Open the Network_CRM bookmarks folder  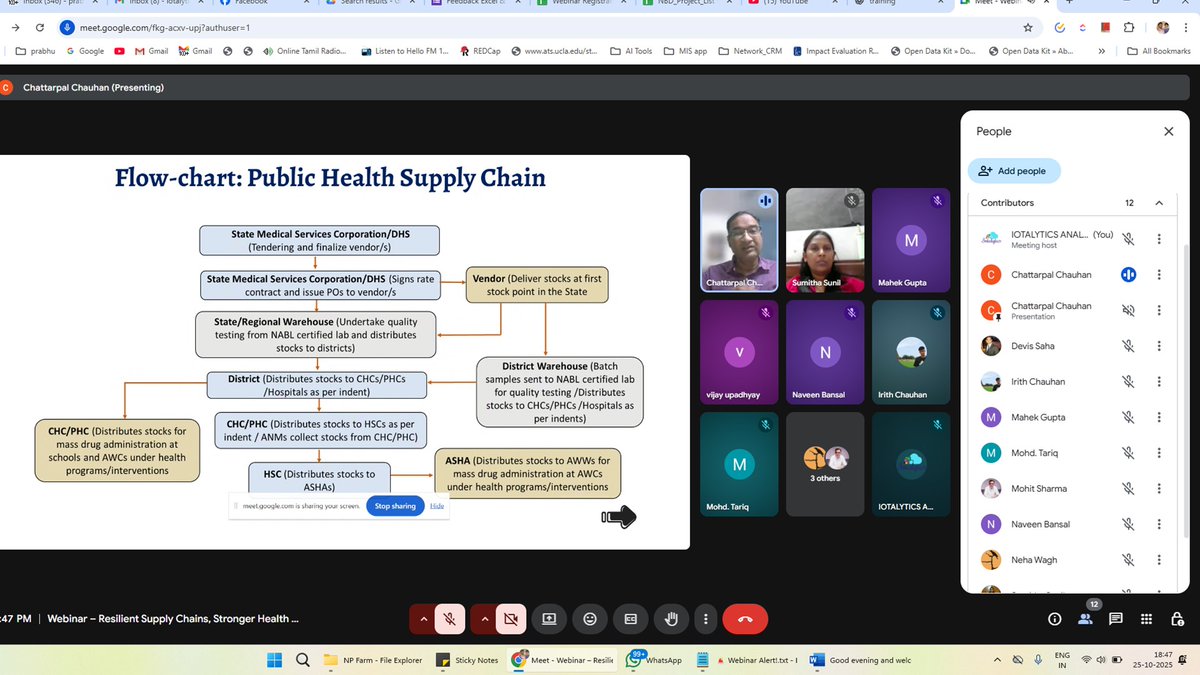(749, 51)
